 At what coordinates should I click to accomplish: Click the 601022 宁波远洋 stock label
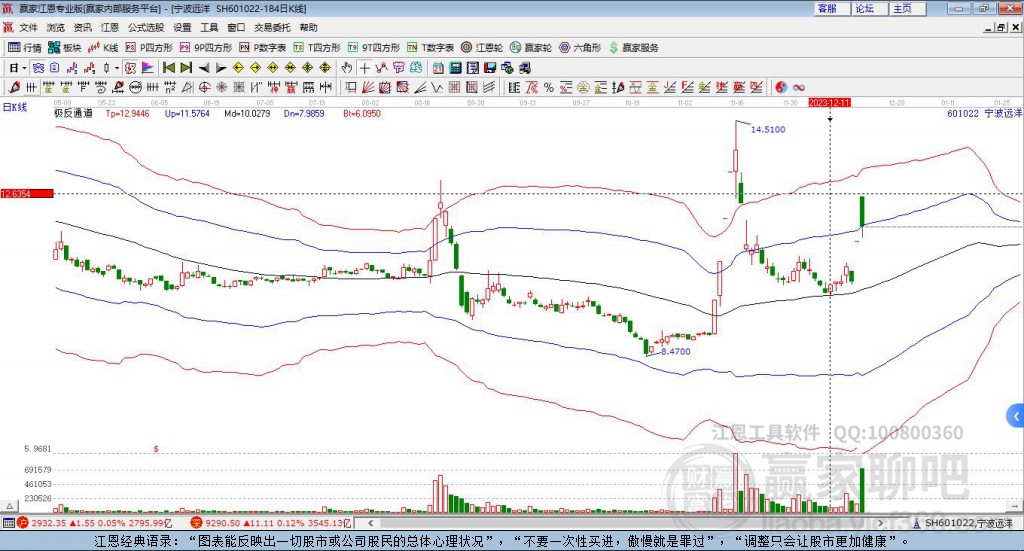pyautogui.click(x=984, y=114)
